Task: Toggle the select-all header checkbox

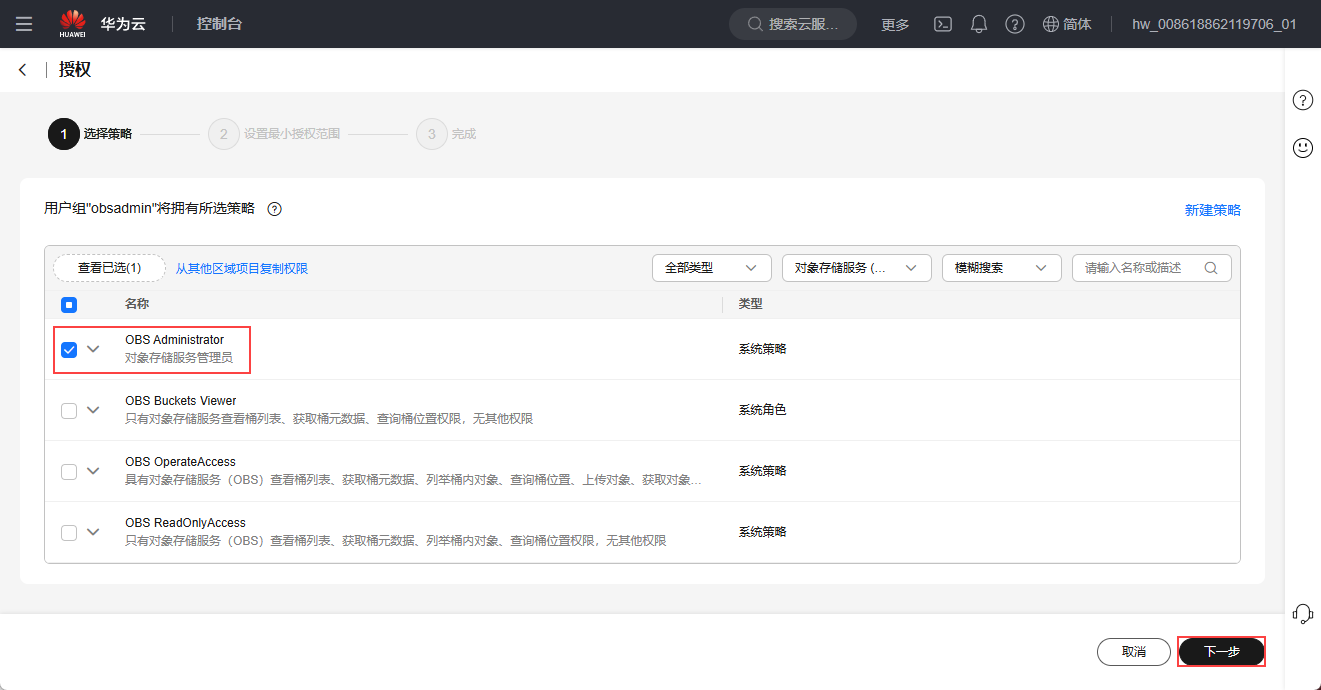Action: (69, 305)
